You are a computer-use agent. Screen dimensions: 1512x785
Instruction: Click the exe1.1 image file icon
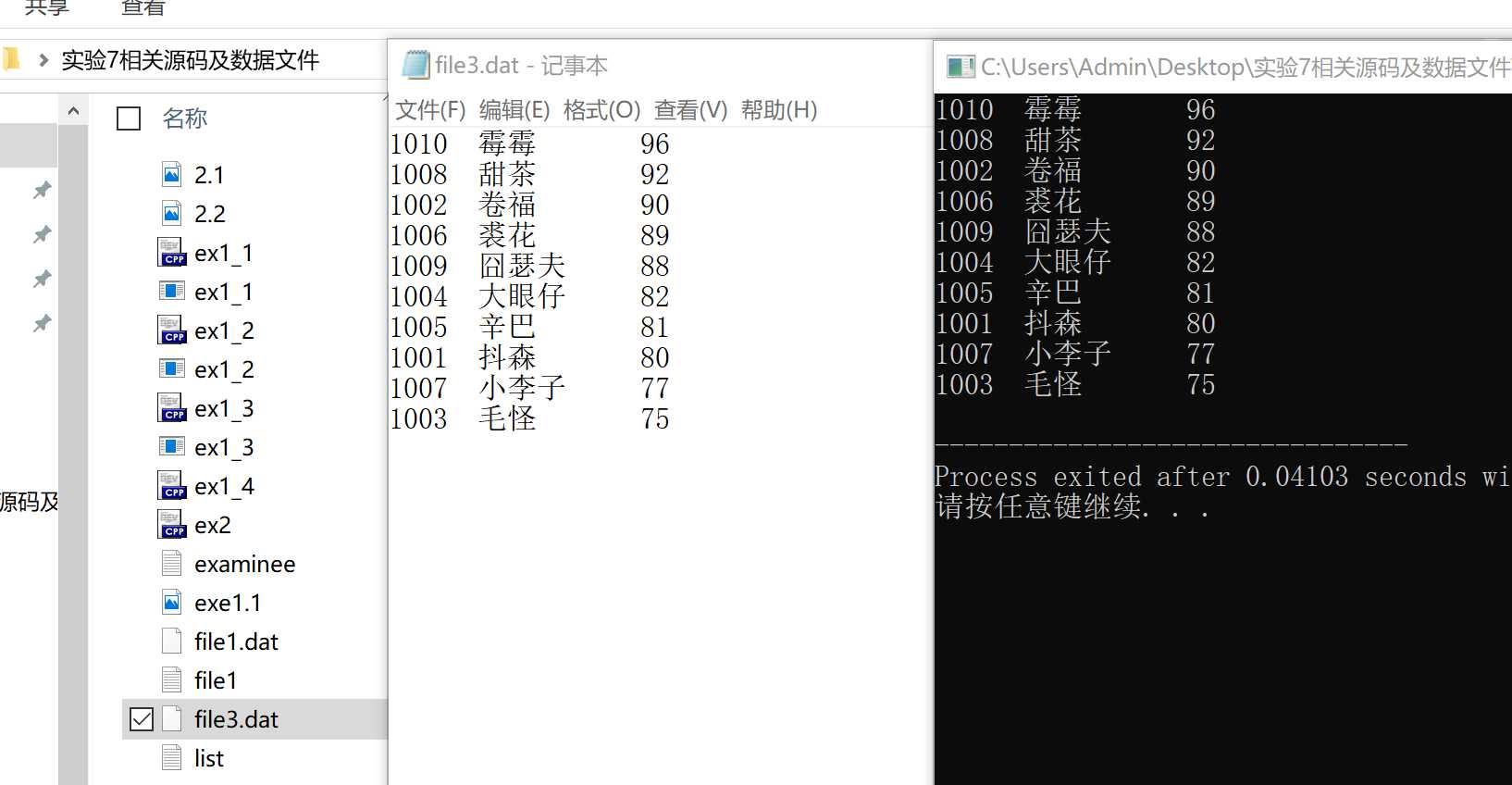pos(172,602)
